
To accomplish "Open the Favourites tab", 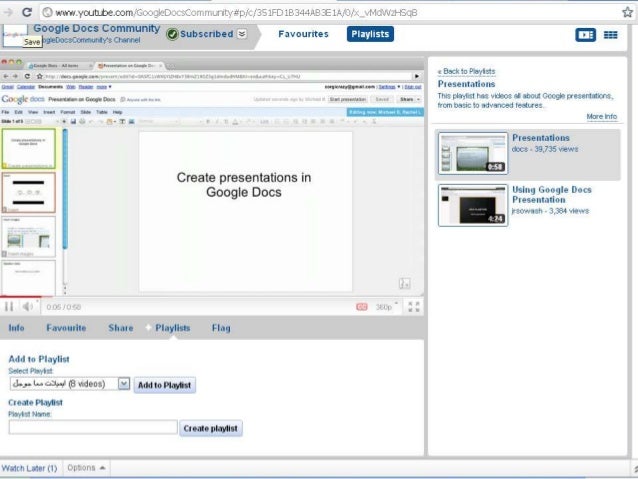I will tap(303, 34).
